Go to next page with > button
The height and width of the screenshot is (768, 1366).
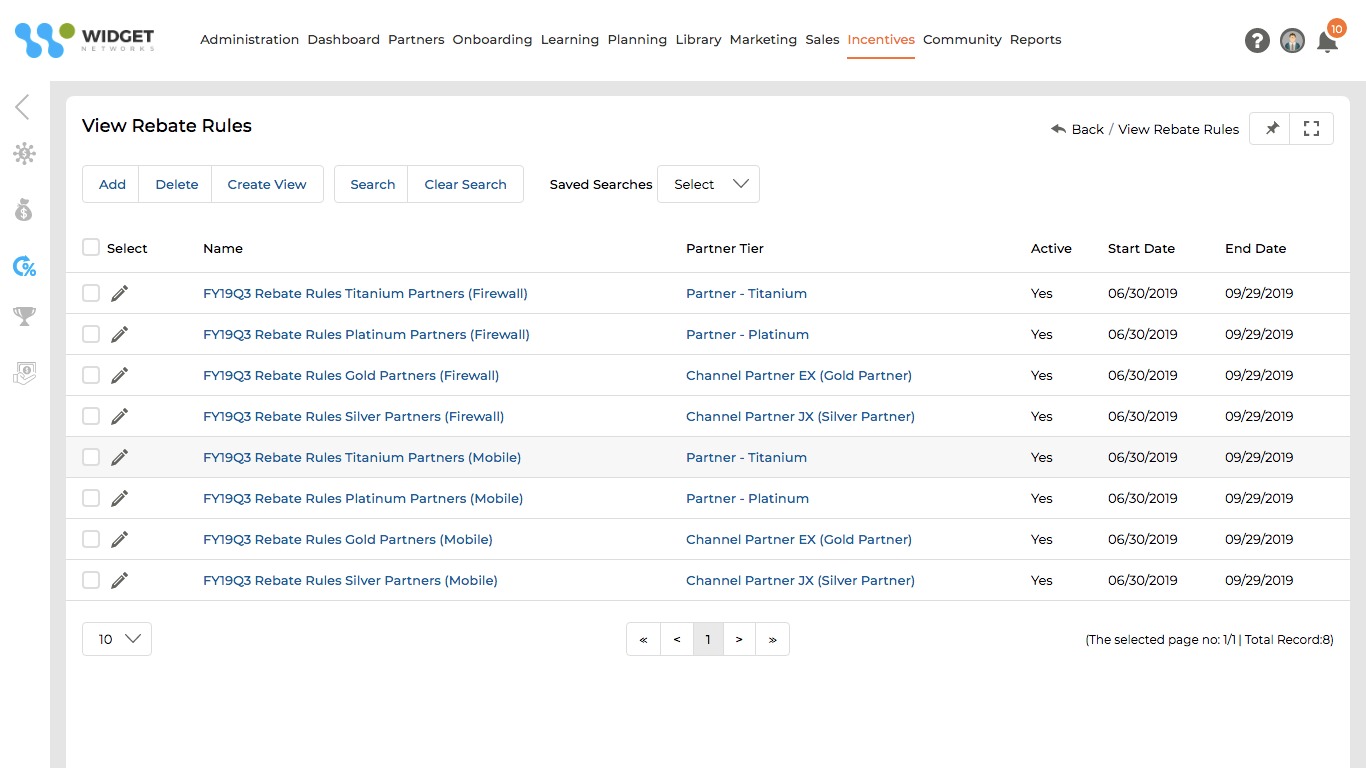(x=739, y=639)
